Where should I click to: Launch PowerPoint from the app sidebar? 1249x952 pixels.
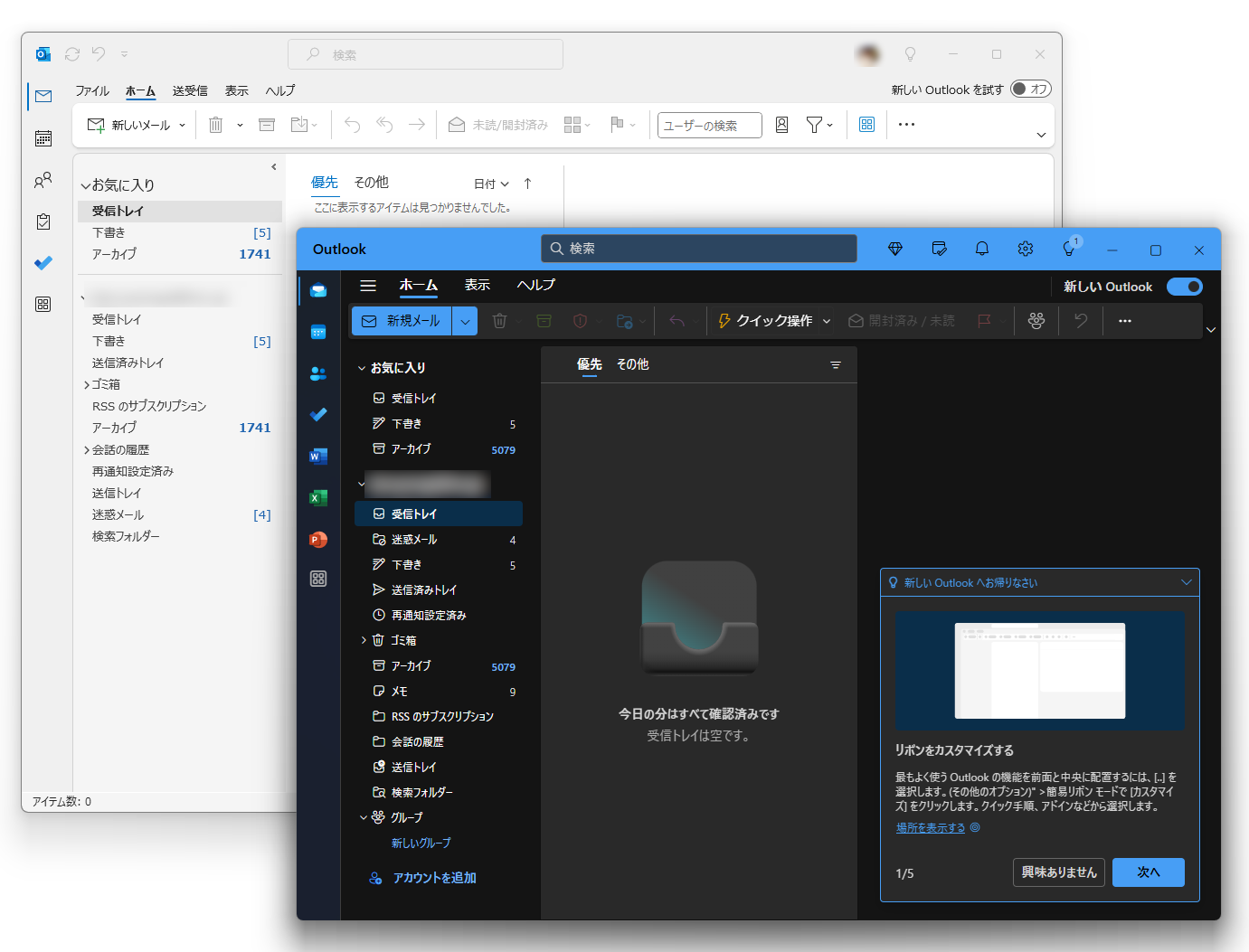coord(317,539)
